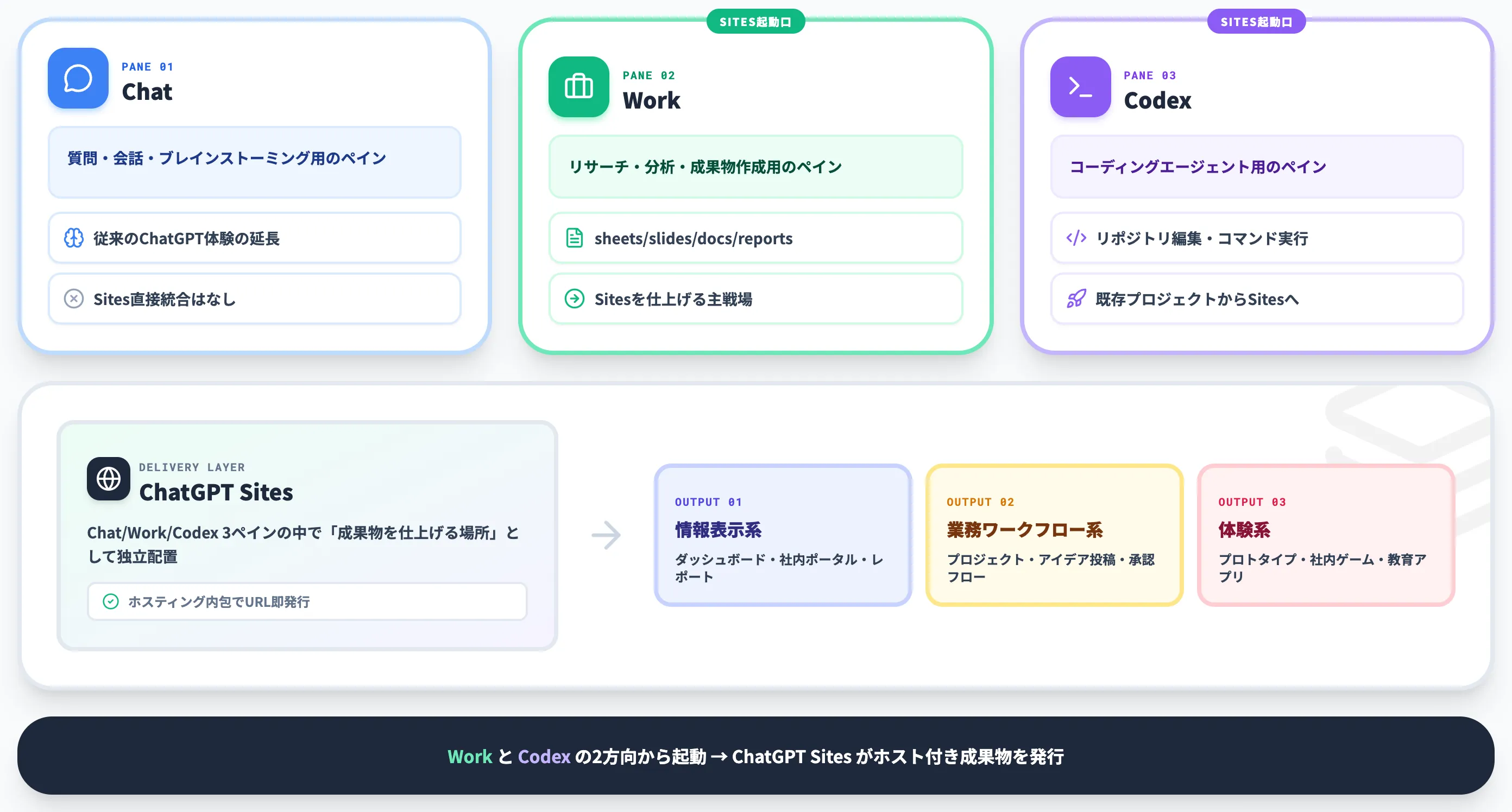
Task: Select the 質問・会話・ブレインストーミング用のペイン box
Action: pyautogui.click(x=255, y=162)
